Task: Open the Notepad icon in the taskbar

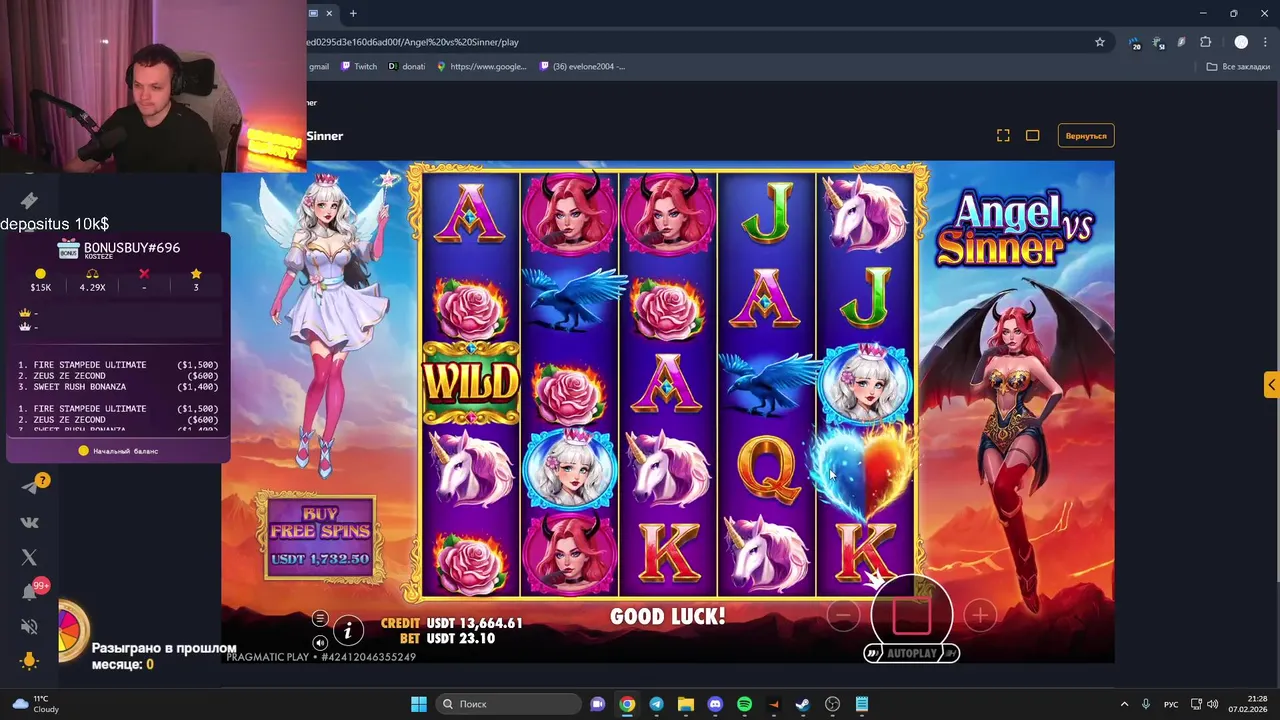Action: coord(862,704)
